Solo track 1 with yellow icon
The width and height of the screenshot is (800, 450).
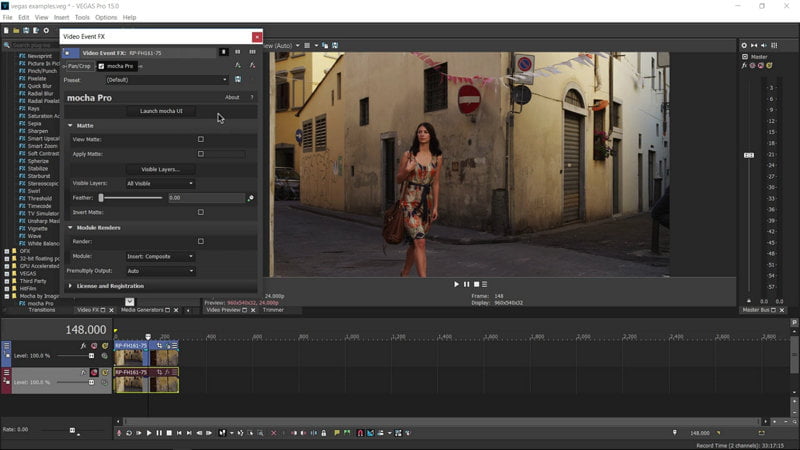(x=105, y=346)
